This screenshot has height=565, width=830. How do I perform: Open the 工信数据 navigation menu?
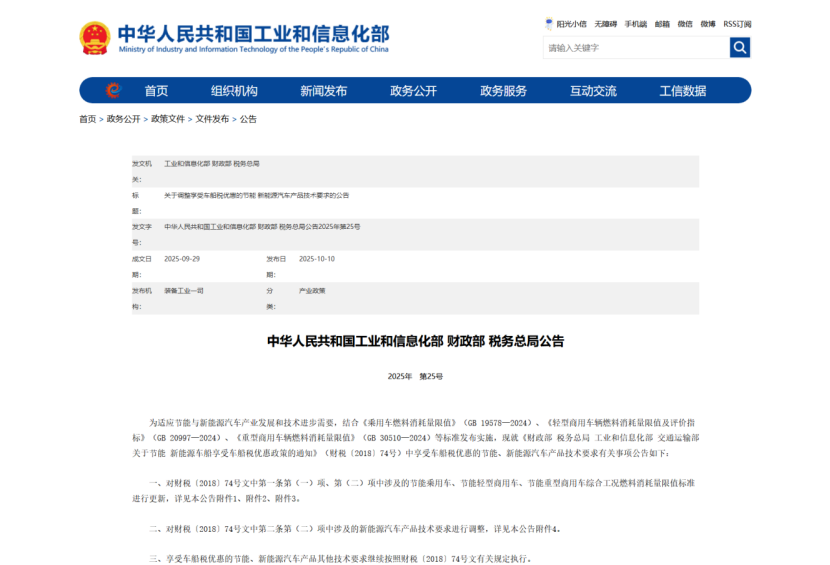[682, 91]
